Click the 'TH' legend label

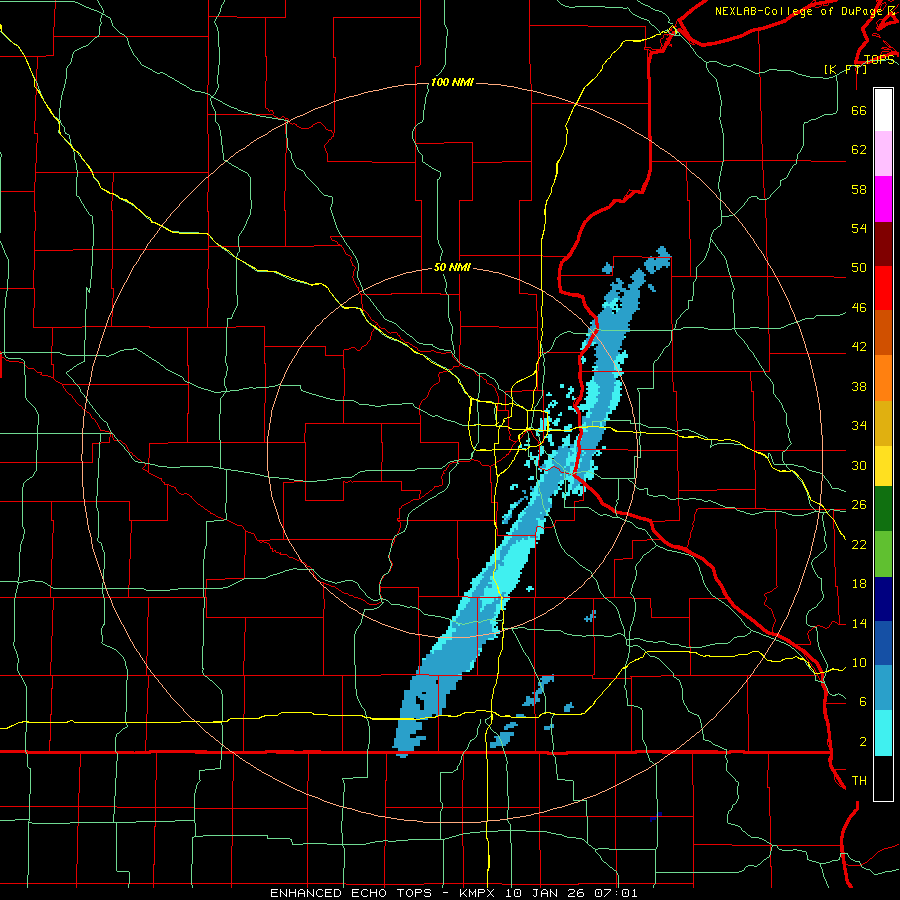[859, 781]
